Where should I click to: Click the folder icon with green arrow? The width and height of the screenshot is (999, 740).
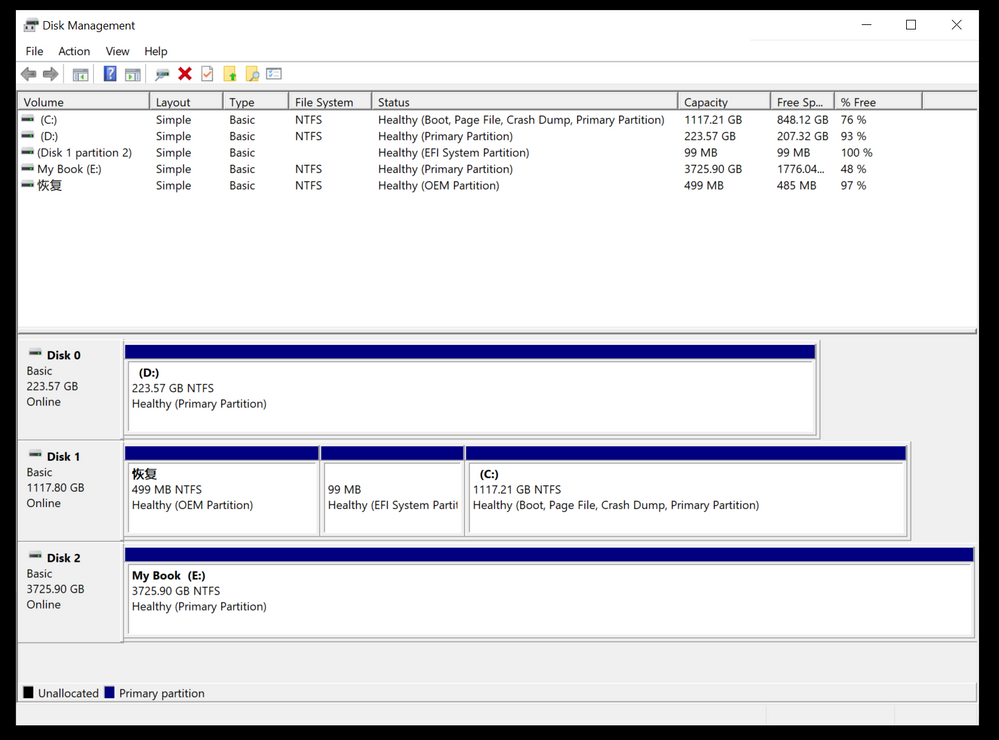[230, 74]
